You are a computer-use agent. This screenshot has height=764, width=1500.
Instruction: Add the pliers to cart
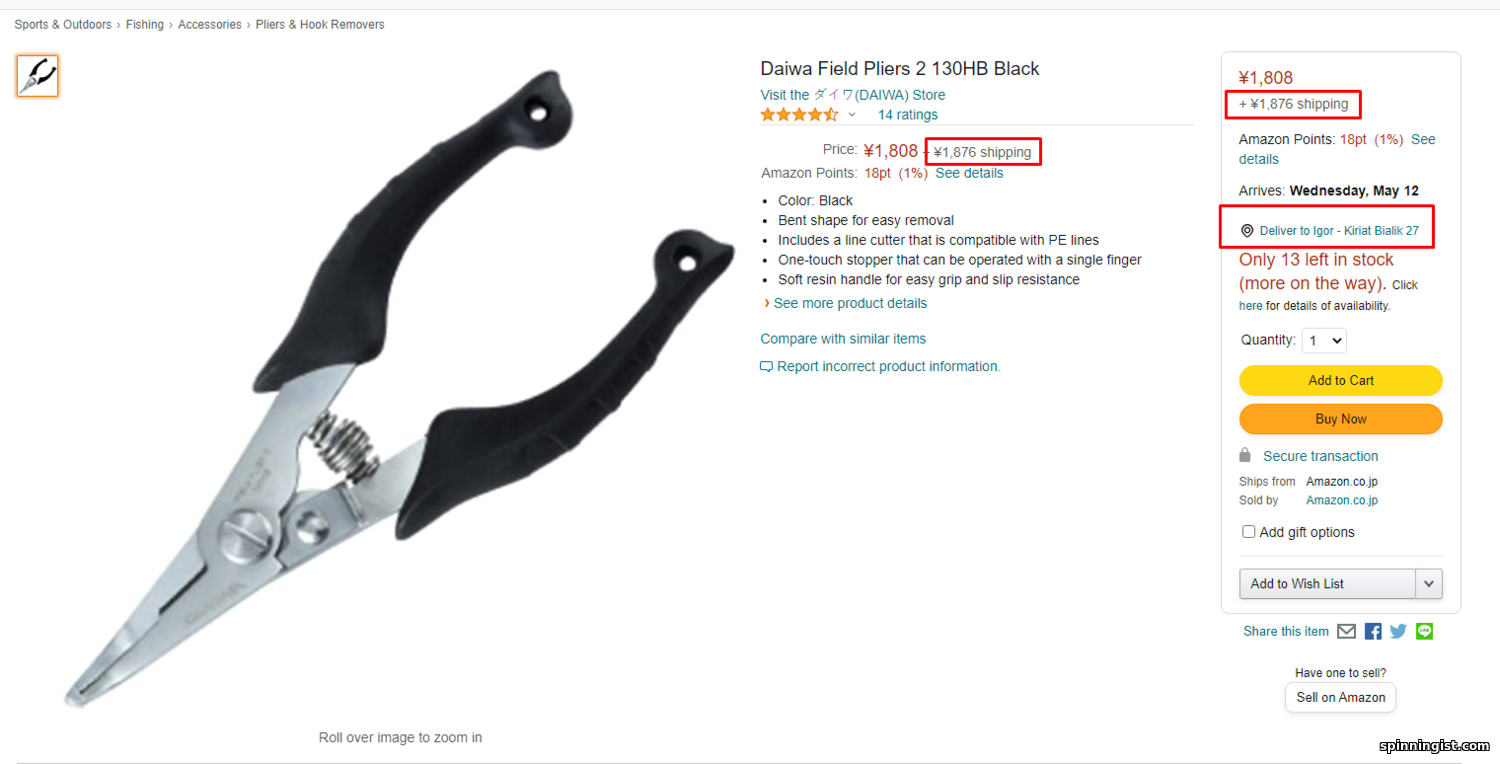(x=1341, y=380)
